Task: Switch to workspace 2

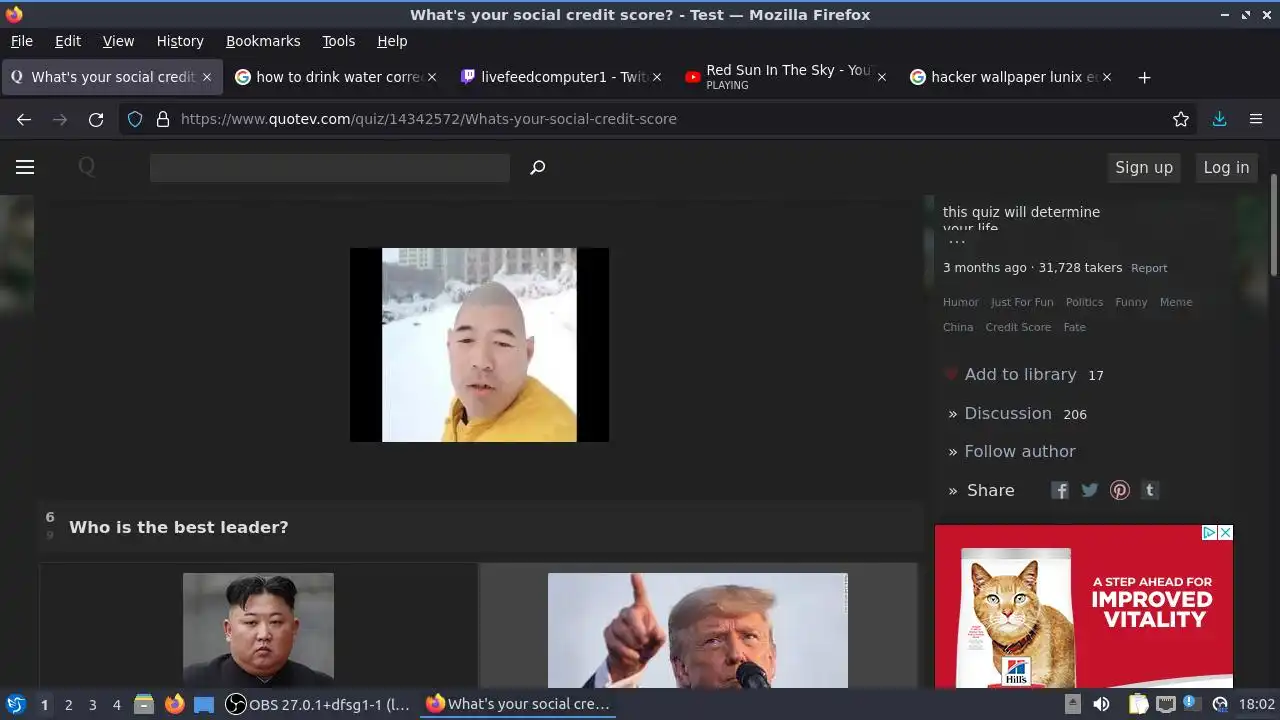Action: point(68,704)
